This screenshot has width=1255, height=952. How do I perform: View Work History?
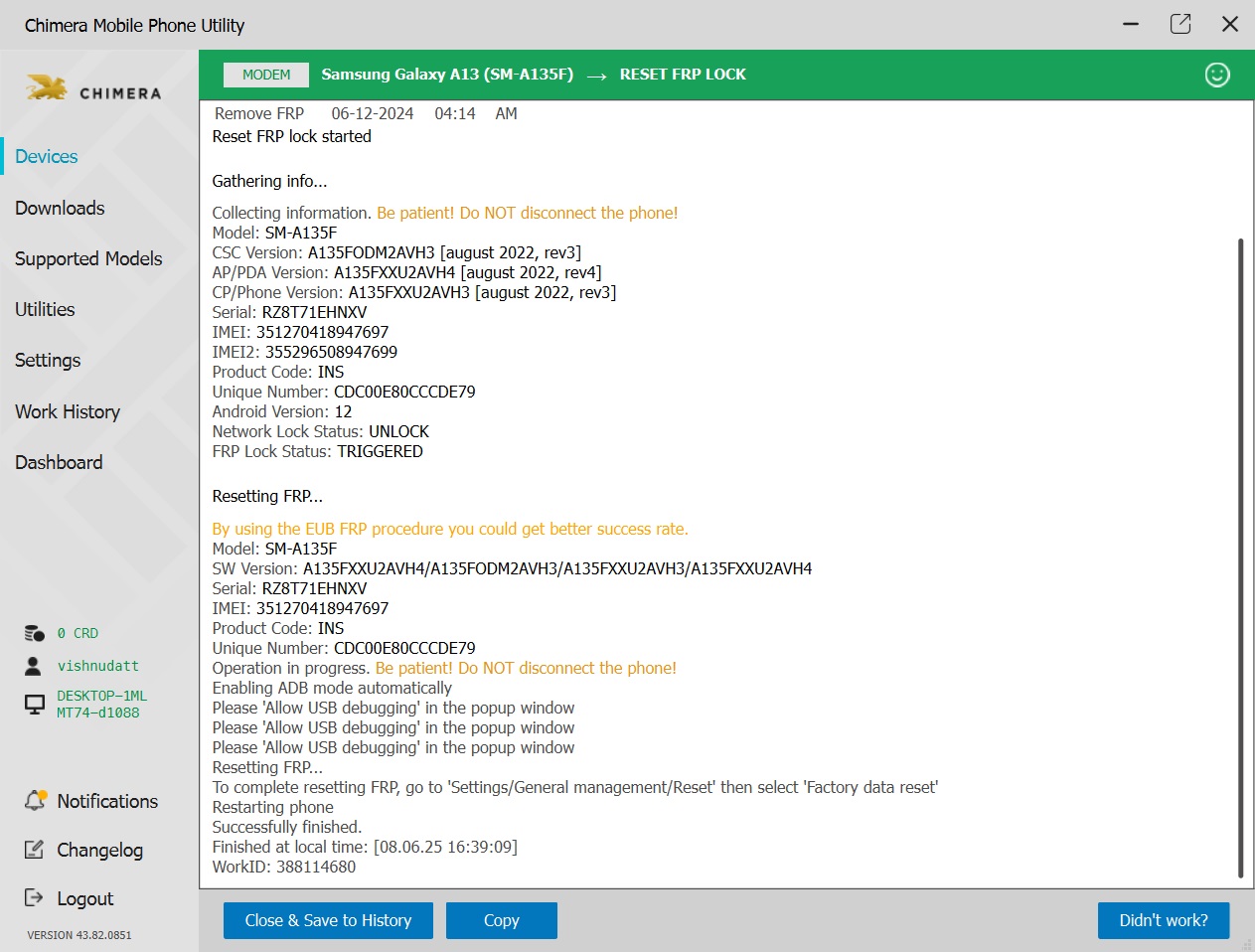pos(68,411)
